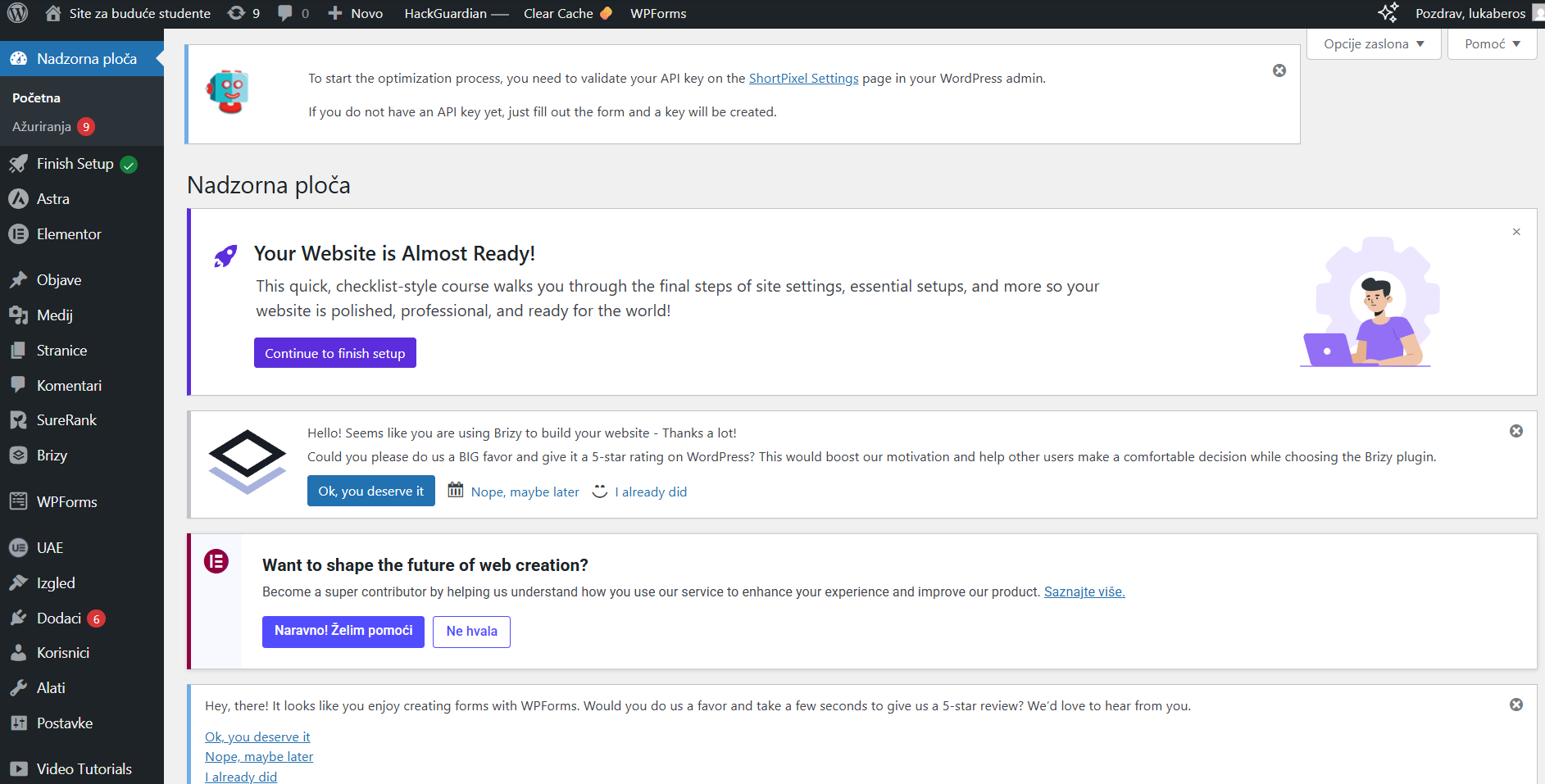This screenshot has height=784, width=1545.
Task: Open Brizy sidebar menu item
Action: pyautogui.click(x=52, y=455)
